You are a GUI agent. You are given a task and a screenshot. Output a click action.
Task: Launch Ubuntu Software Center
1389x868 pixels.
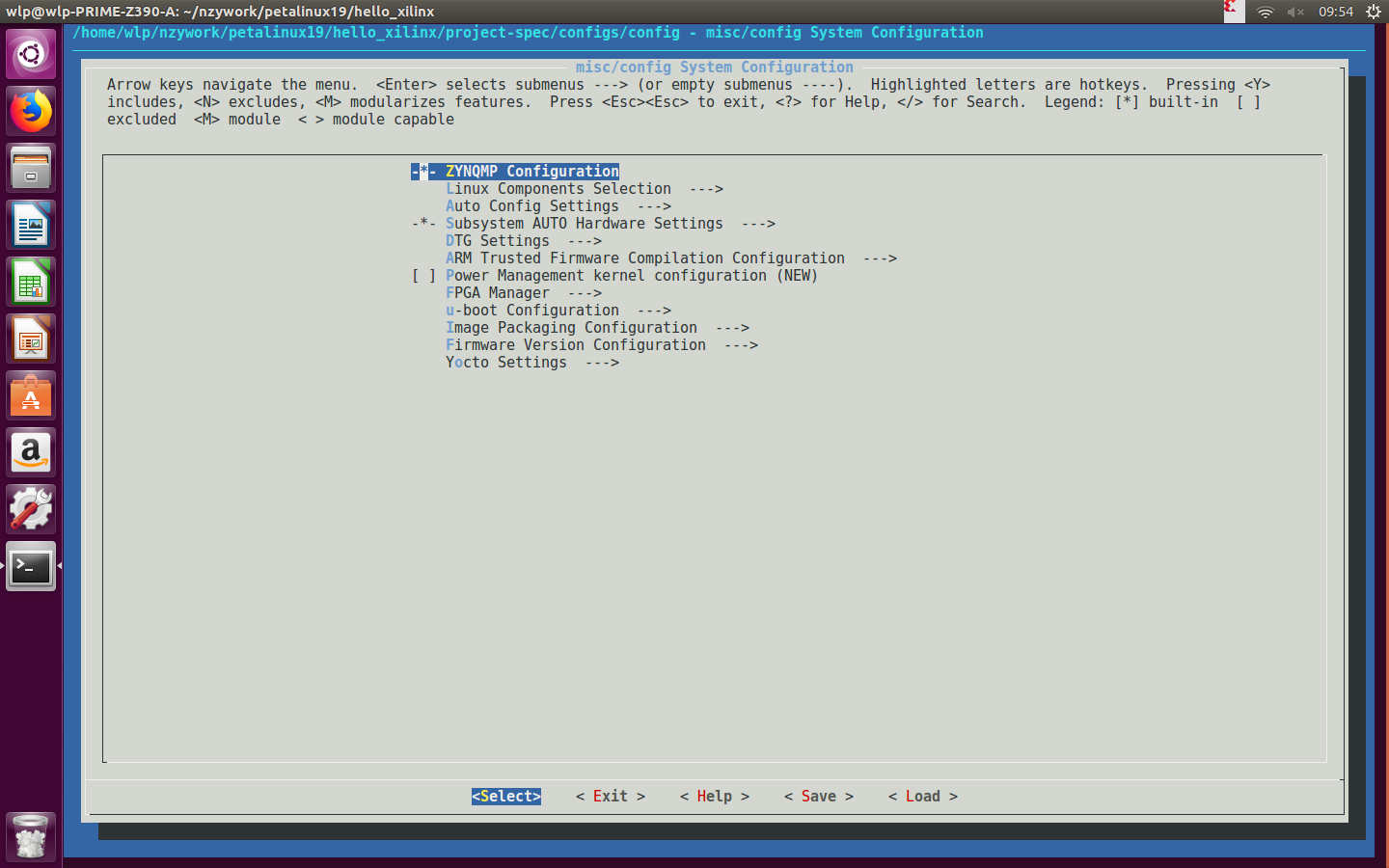pos(31,394)
